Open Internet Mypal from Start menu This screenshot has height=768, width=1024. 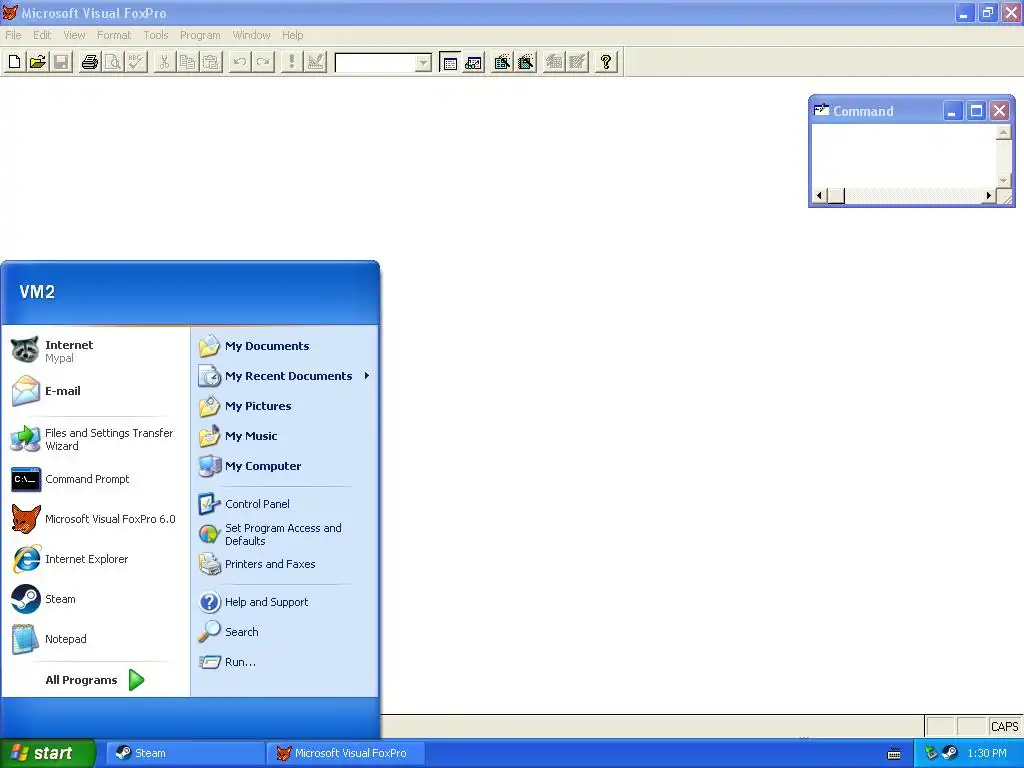[x=95, y=351]
